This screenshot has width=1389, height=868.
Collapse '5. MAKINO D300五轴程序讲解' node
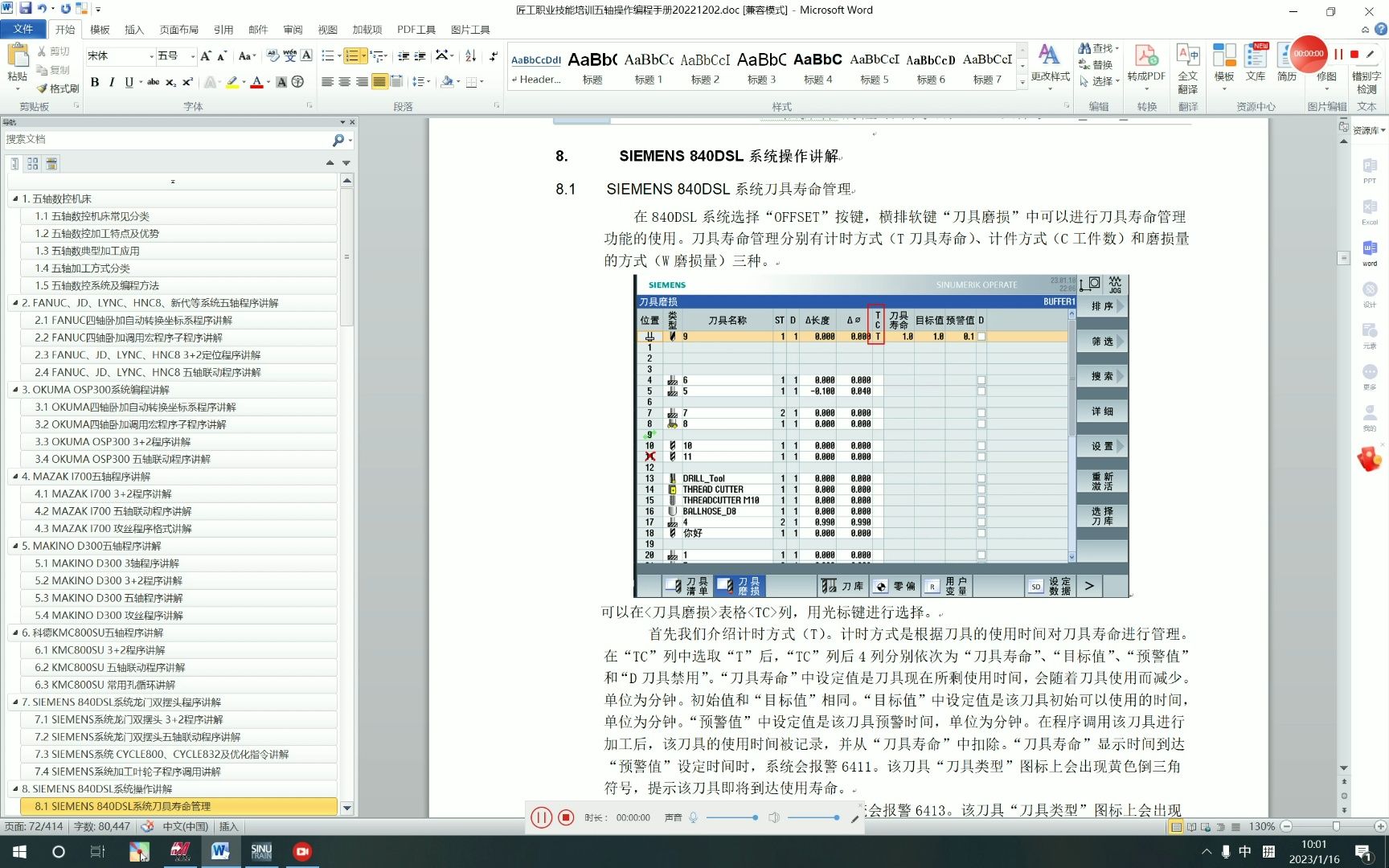[15, 546]
